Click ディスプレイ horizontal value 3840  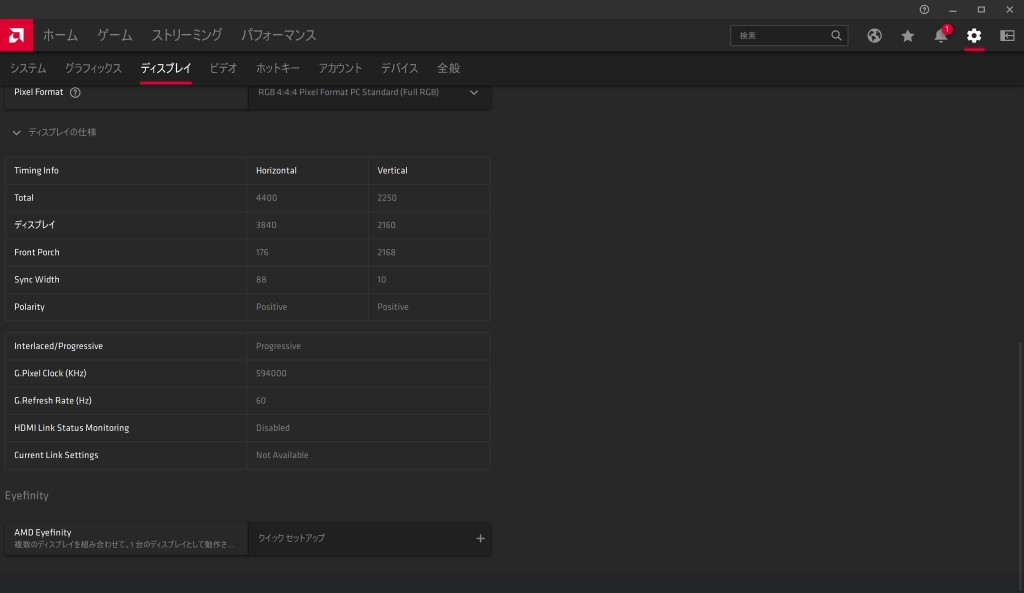266,225
